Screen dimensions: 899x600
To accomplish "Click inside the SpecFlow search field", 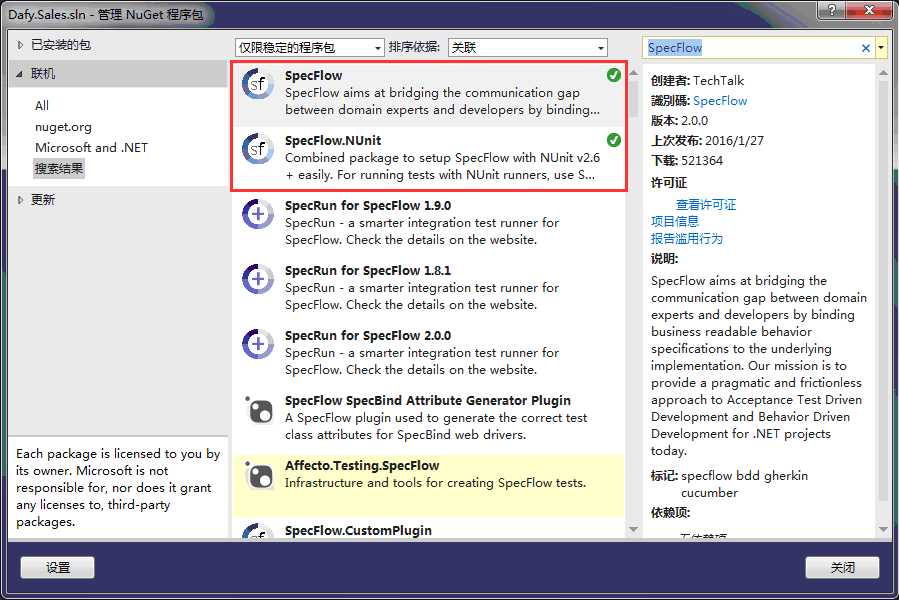I will click(751, 48).
